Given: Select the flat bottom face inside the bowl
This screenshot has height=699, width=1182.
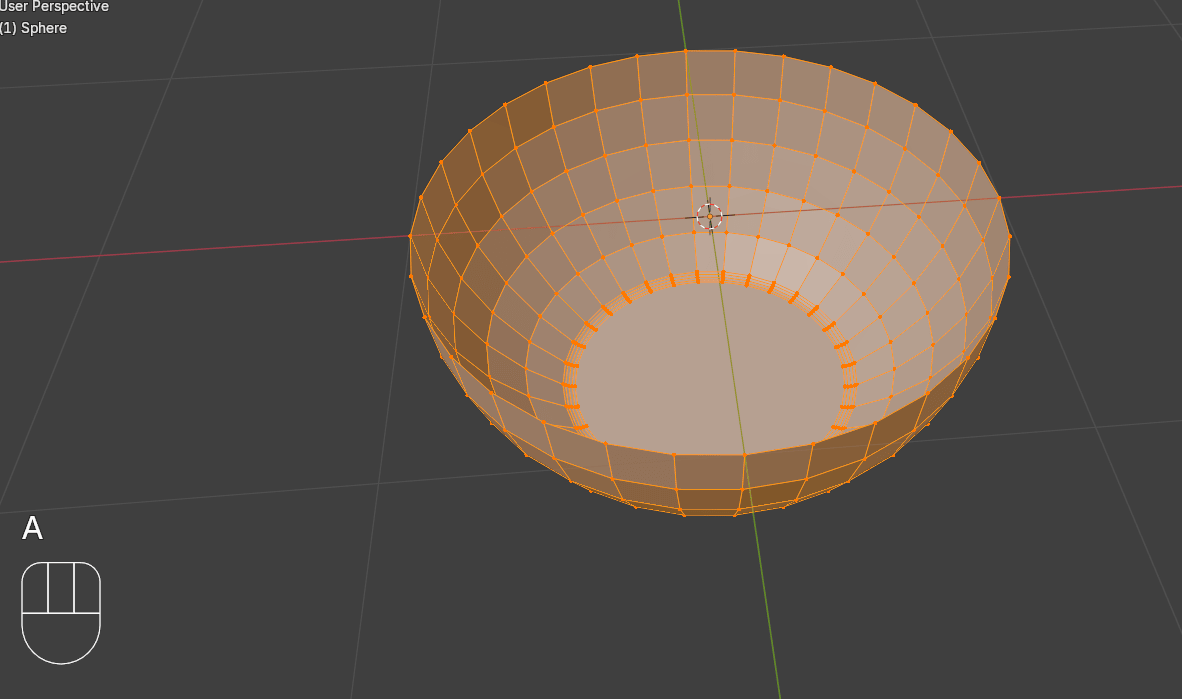Looking at the screenshot, I should 710,370.
